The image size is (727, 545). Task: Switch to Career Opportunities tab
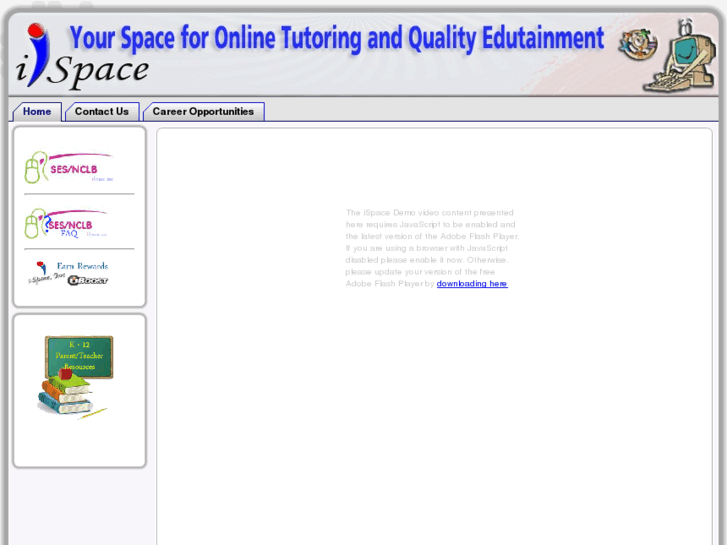pyautogui.click(x=204, y=112)
